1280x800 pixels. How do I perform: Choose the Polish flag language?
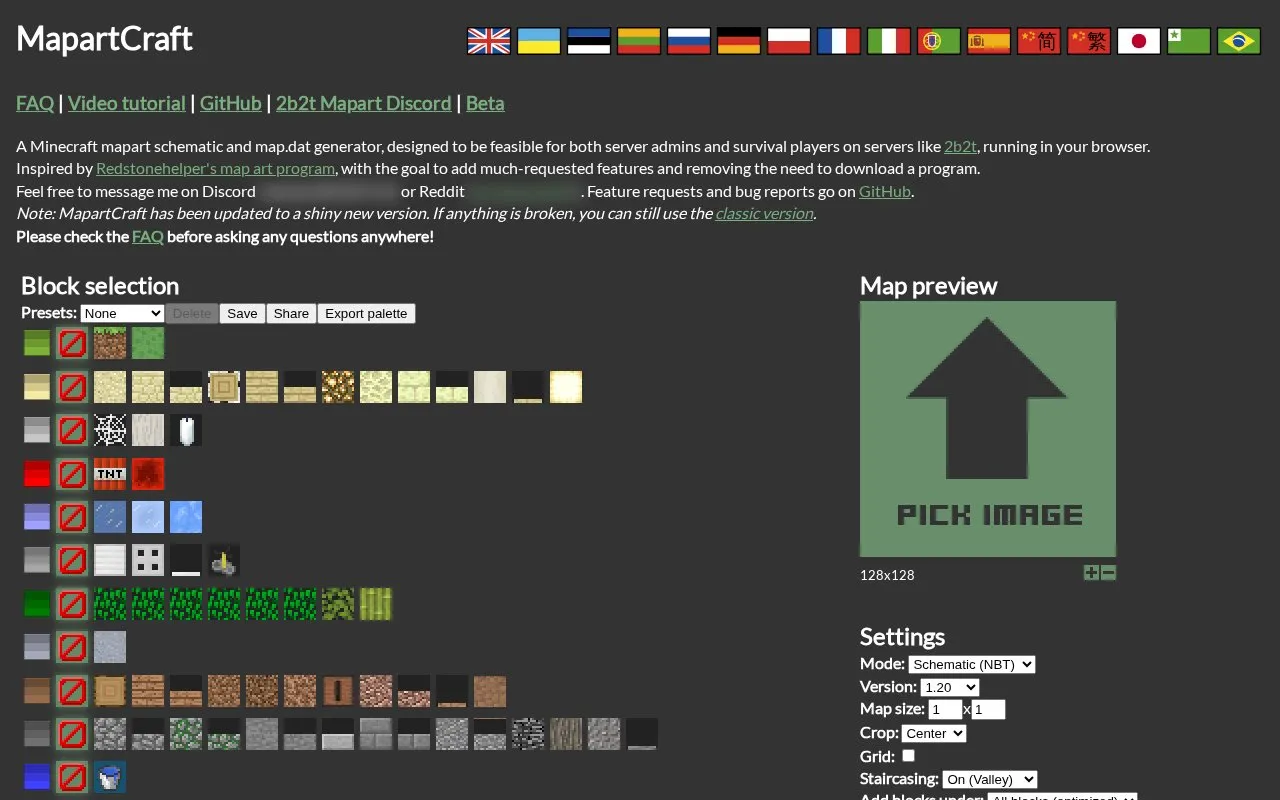coord(789,41)
